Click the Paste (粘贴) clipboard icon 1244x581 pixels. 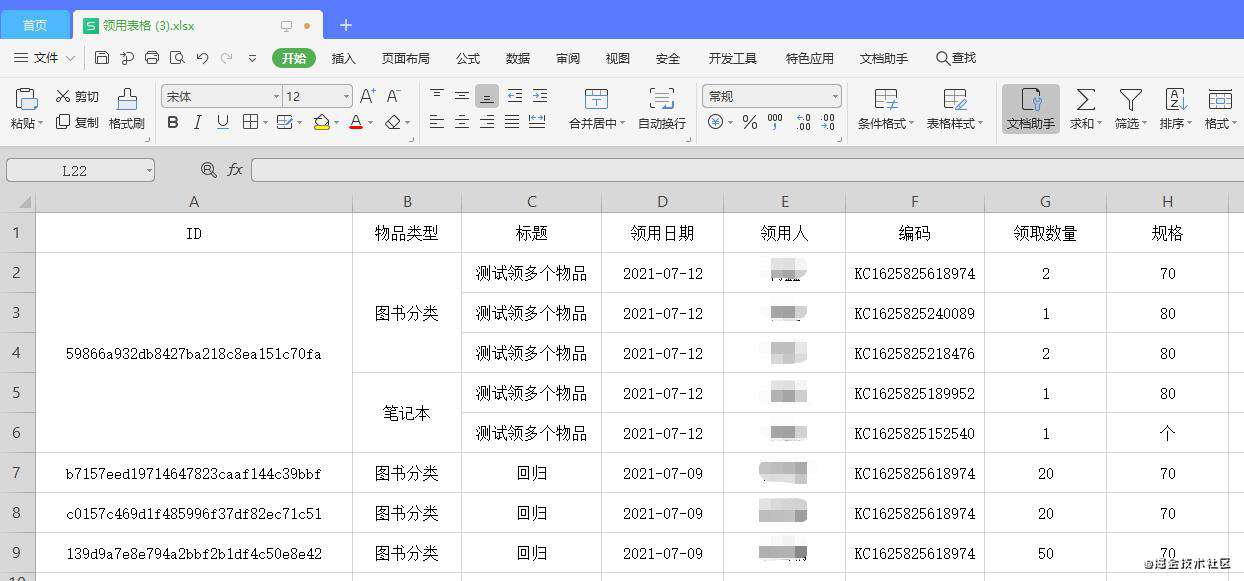point(26,98)
